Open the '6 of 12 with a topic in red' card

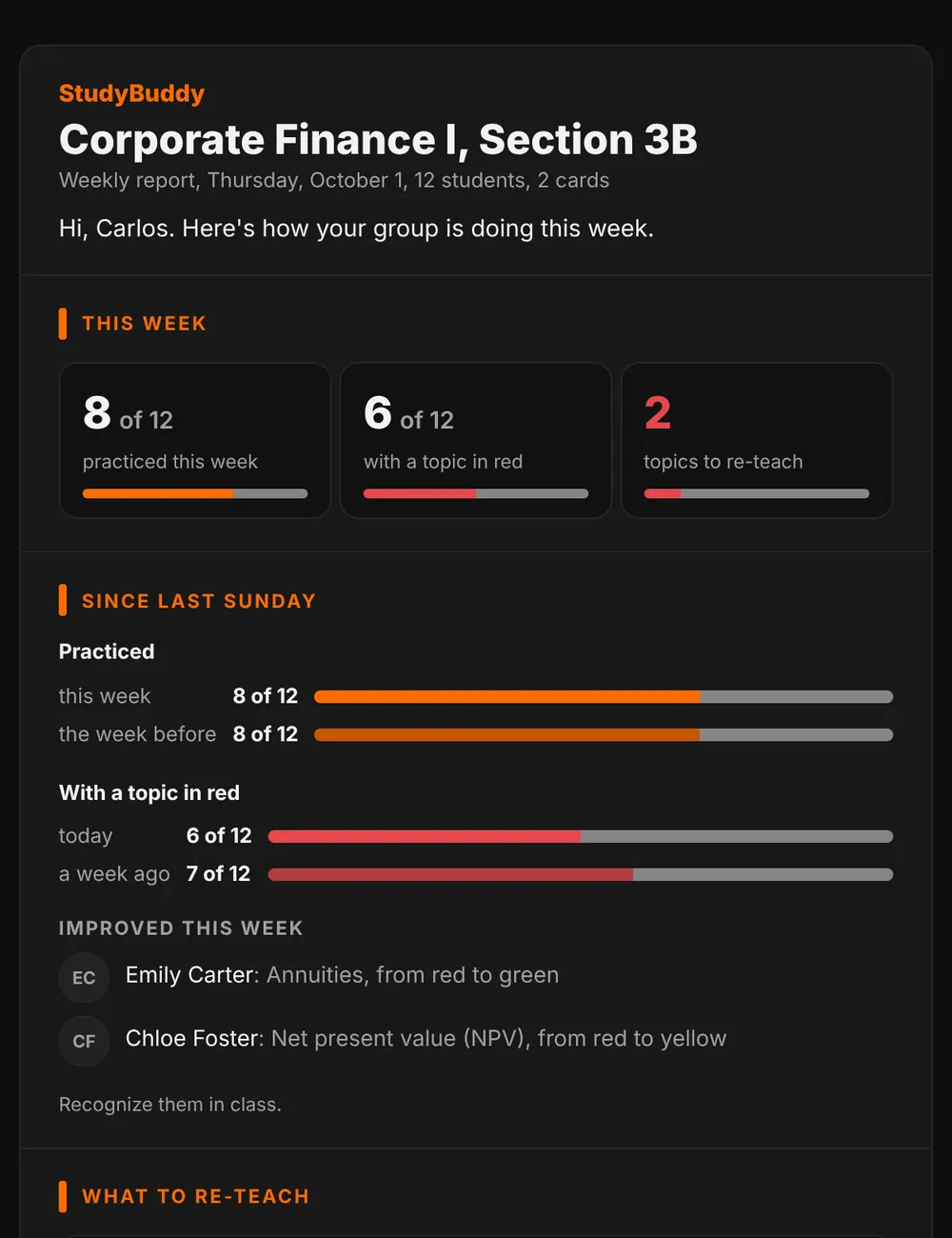tap(476, 440)
